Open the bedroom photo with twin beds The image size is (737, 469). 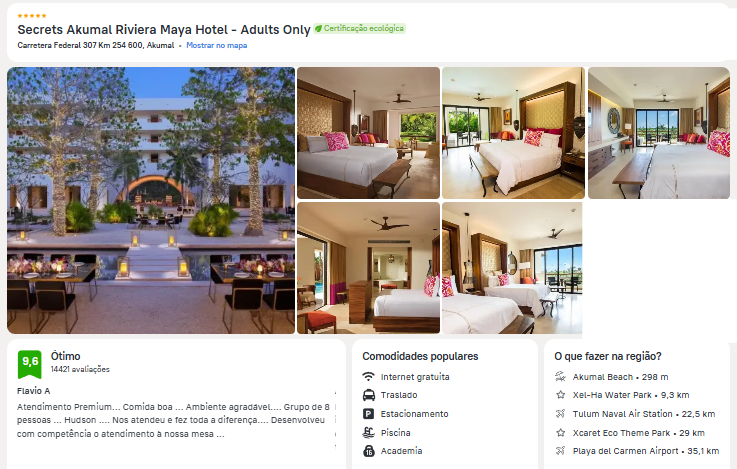tap(512, 268)
